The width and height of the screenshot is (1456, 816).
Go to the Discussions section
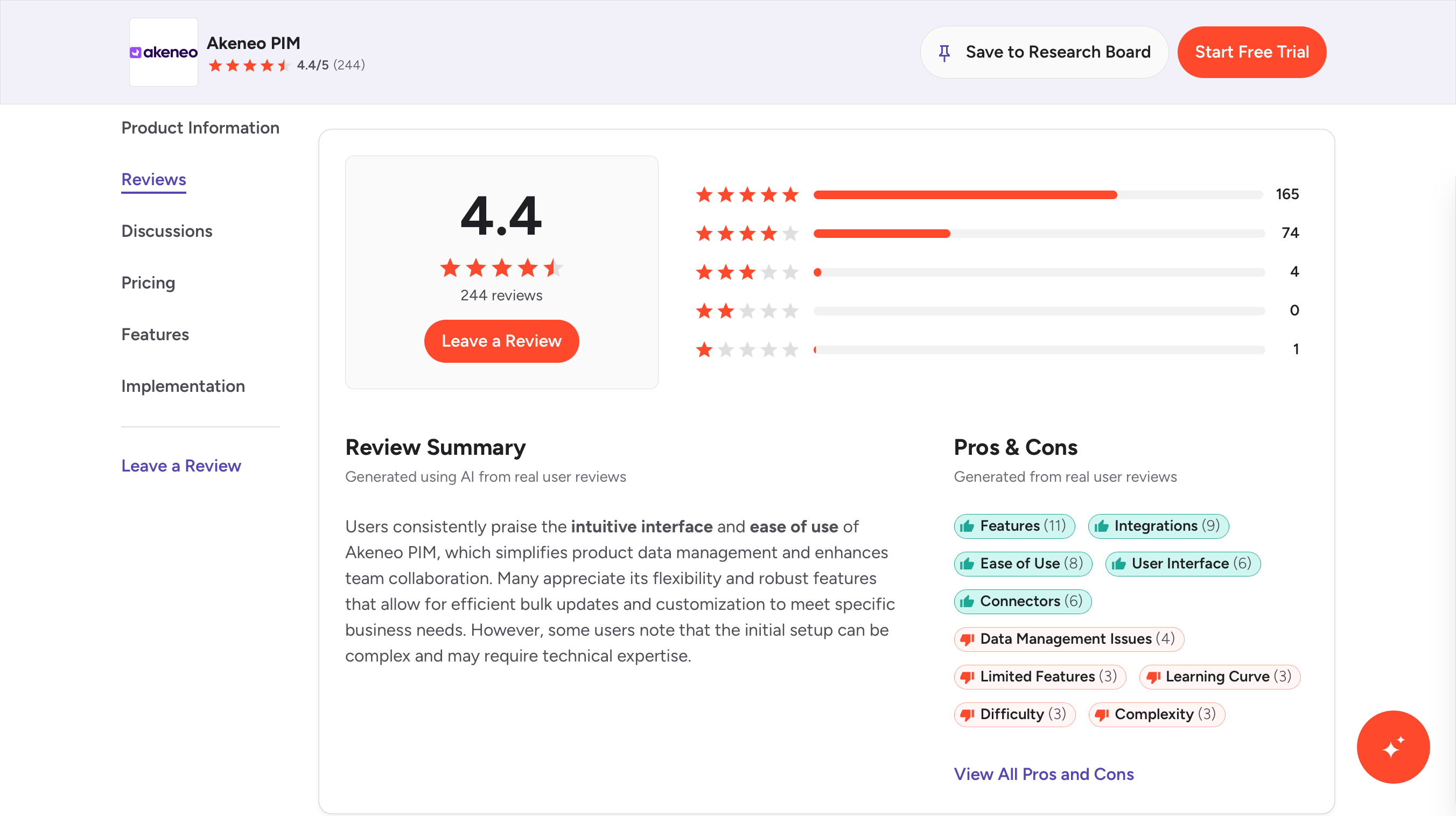(x=167, y=231)
